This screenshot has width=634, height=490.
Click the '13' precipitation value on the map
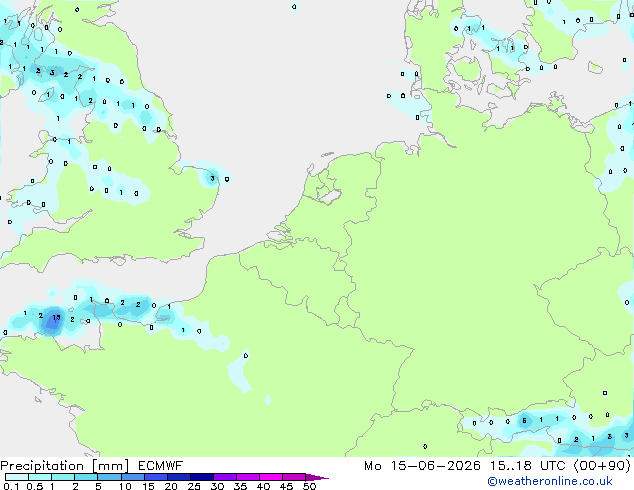tap(56, 317)
